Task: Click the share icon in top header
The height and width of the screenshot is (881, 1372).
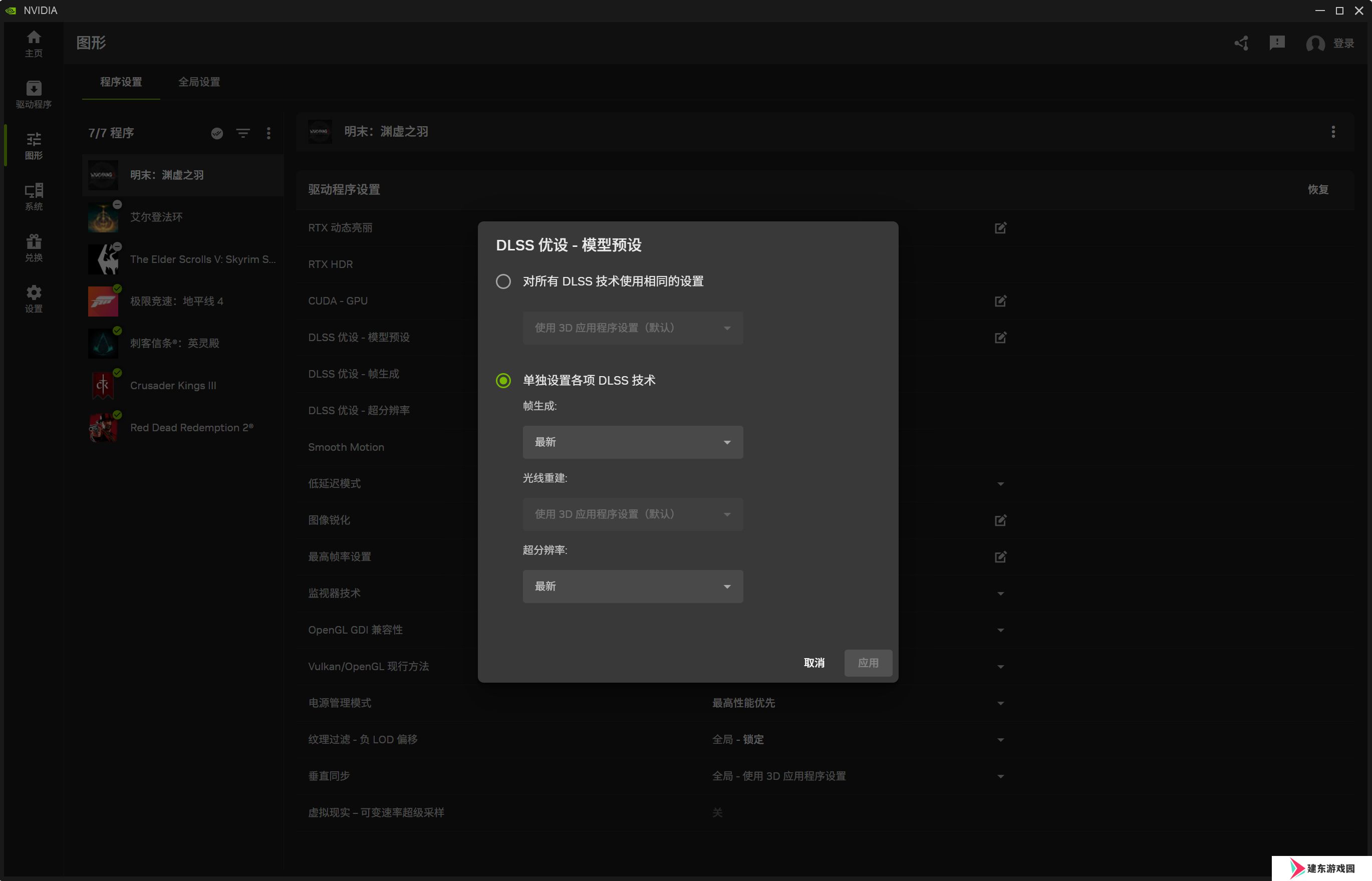Action: pos(1241,43)
